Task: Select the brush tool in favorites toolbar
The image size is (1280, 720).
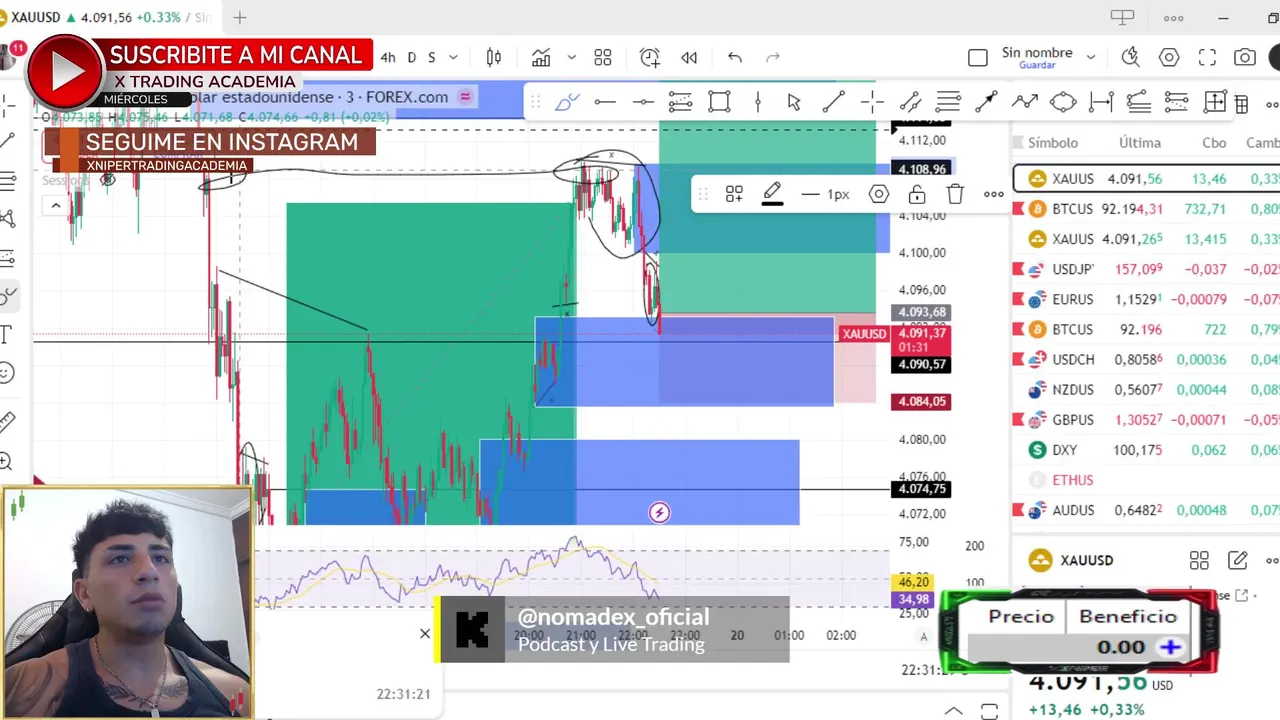Action: [567, 102]
